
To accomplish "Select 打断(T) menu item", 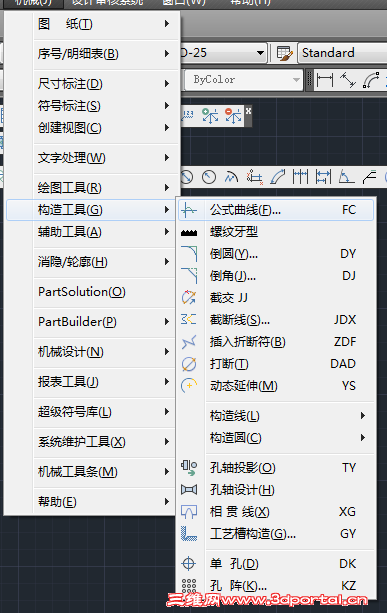I will pyautogui.click(x=276, y=364).
